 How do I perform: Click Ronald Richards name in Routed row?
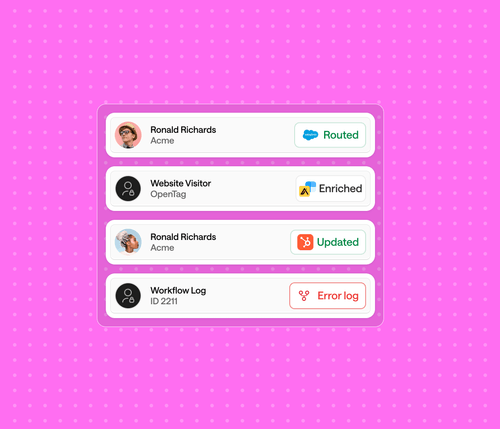coord(183,130)
